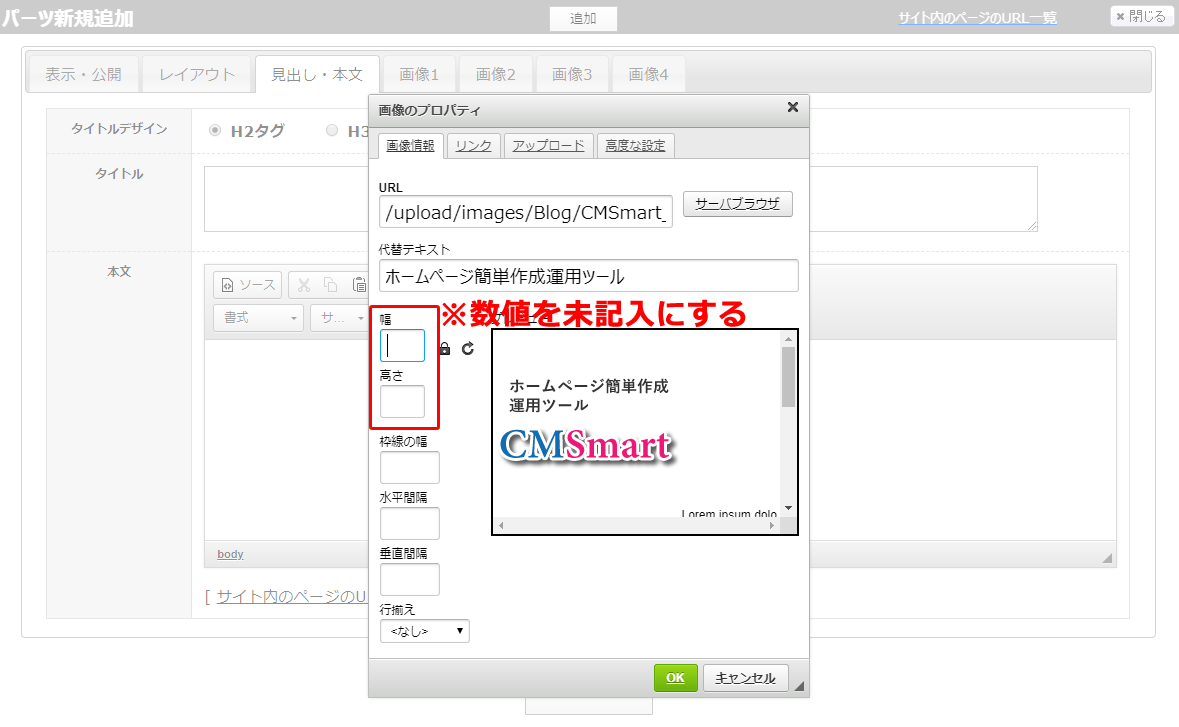Click the lock aspect ratio icon
1179x727 pixels.
(x=445, y=349)
